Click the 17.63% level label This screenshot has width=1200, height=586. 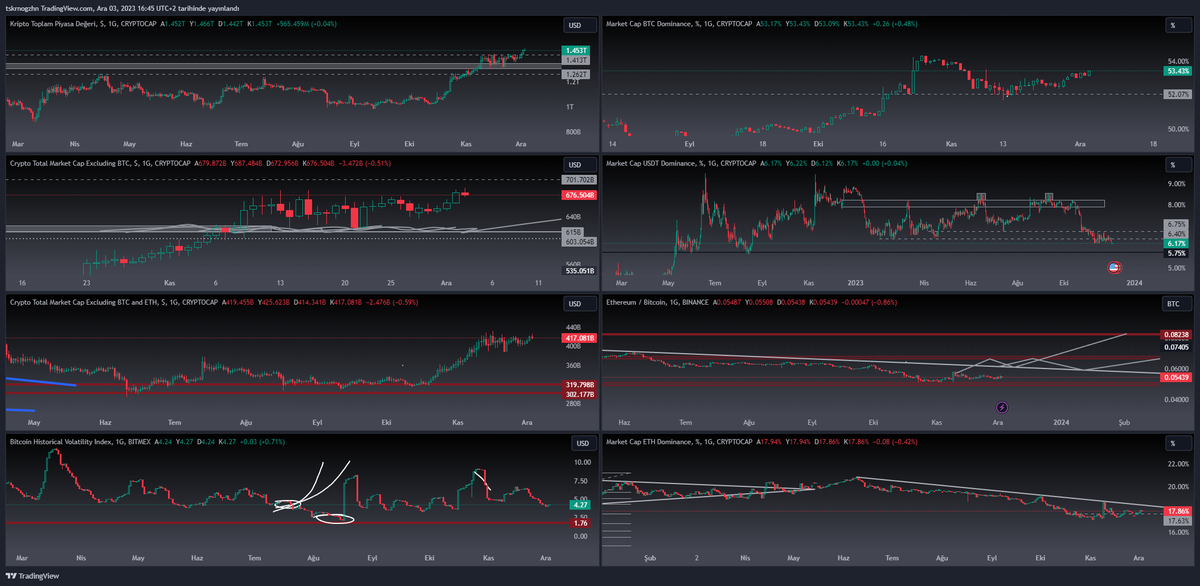pos(1177,520)
